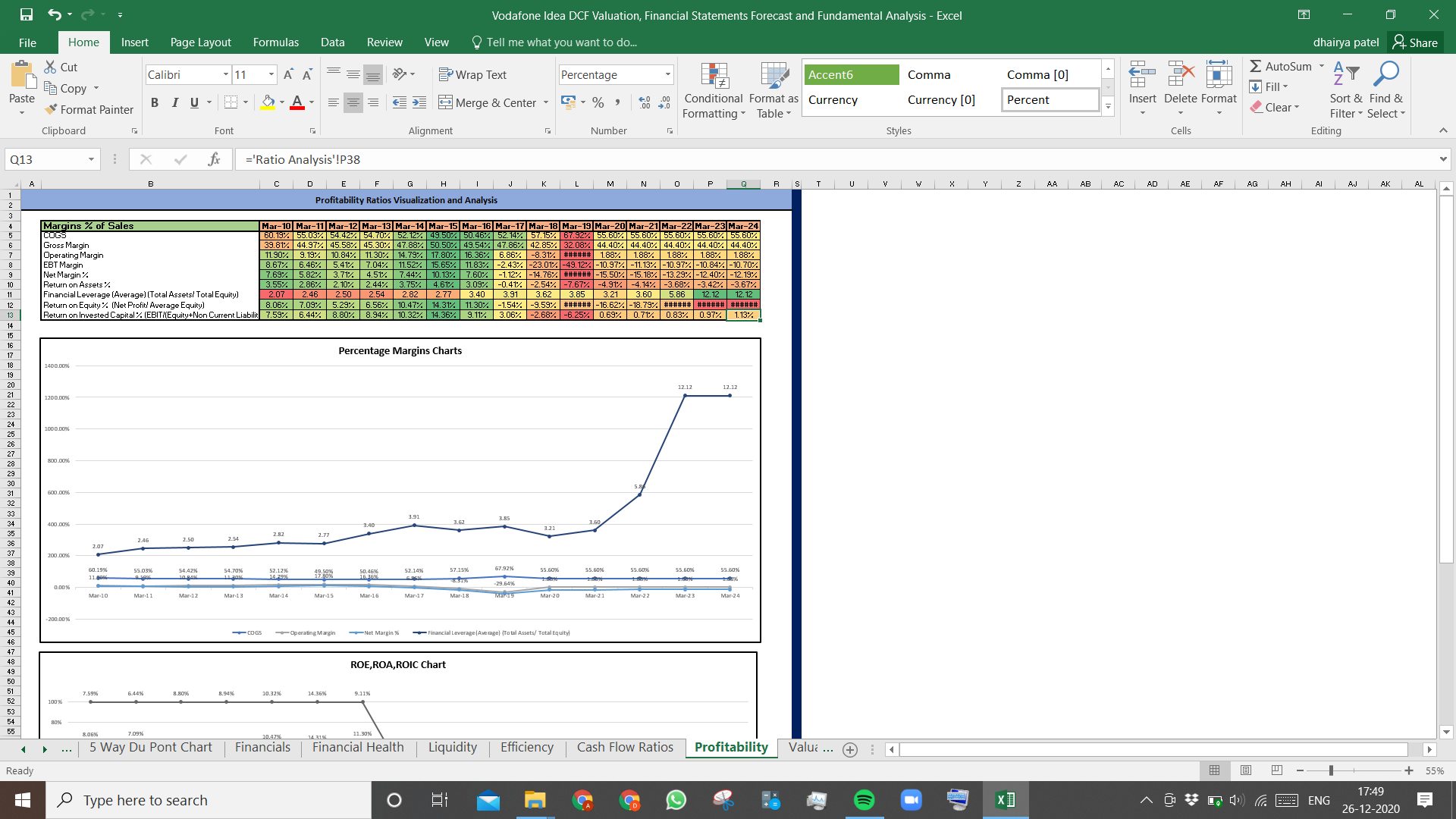1456x819 pixels.
Task: Click the Save icon in quick access toolbar
Action: tap(27, 14)
